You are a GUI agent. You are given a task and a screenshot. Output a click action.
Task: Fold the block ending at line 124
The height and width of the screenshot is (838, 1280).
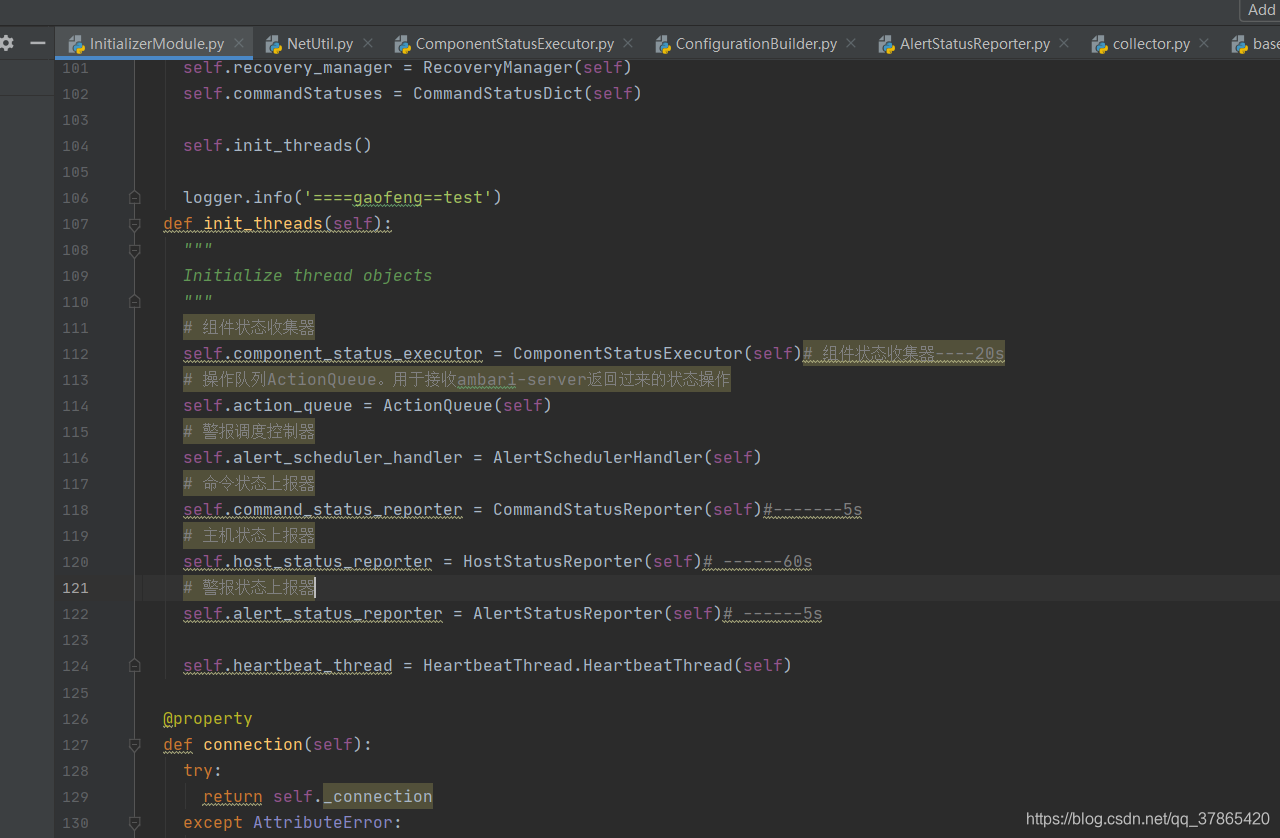[135, 666]
